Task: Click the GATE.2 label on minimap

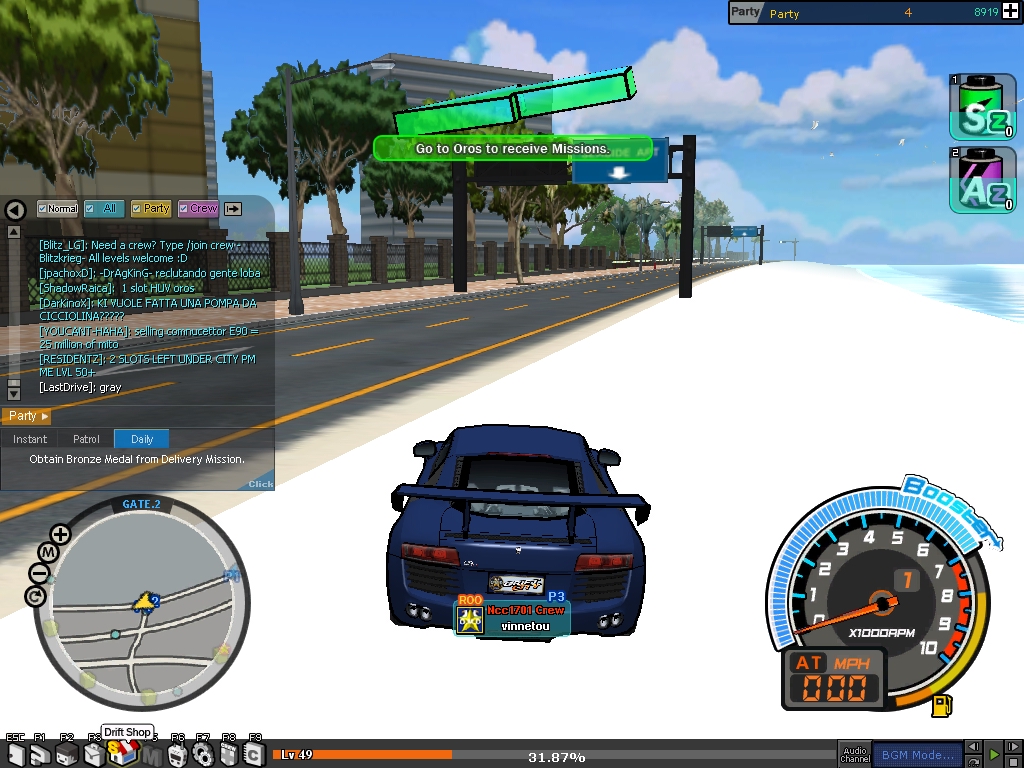Action: [141, 504]
